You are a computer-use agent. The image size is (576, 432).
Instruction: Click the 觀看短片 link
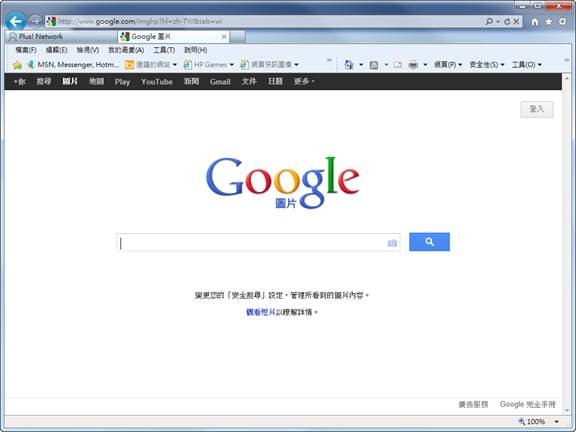(x=260, y=312)
